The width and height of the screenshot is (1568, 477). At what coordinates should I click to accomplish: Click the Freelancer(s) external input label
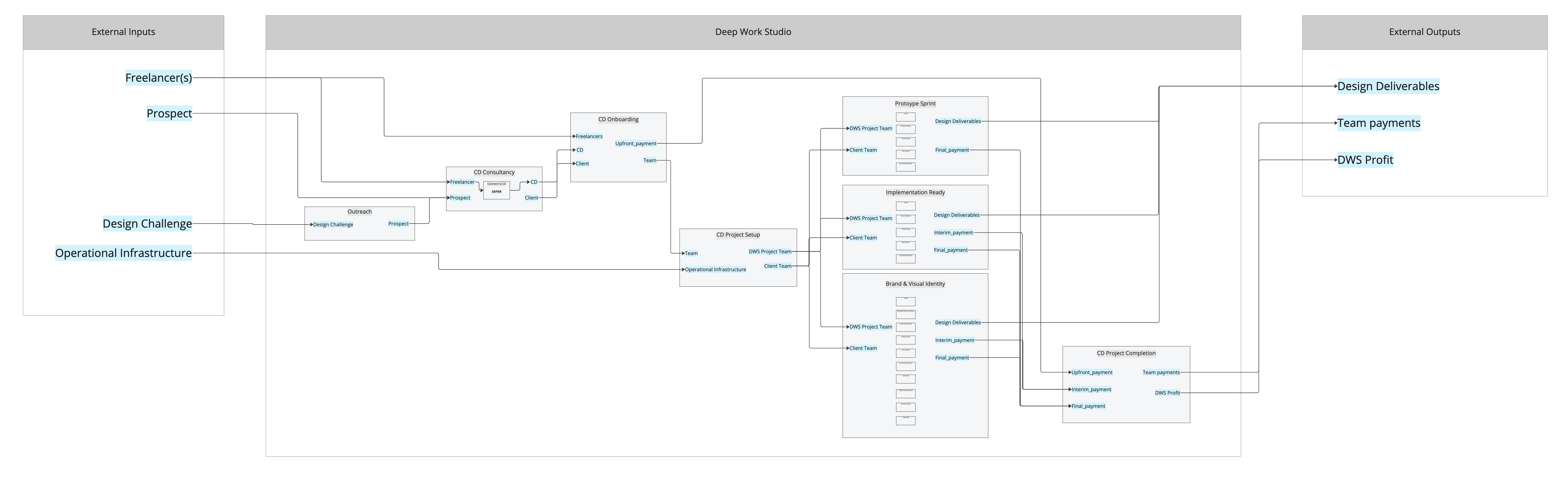[x=159, y=78]
